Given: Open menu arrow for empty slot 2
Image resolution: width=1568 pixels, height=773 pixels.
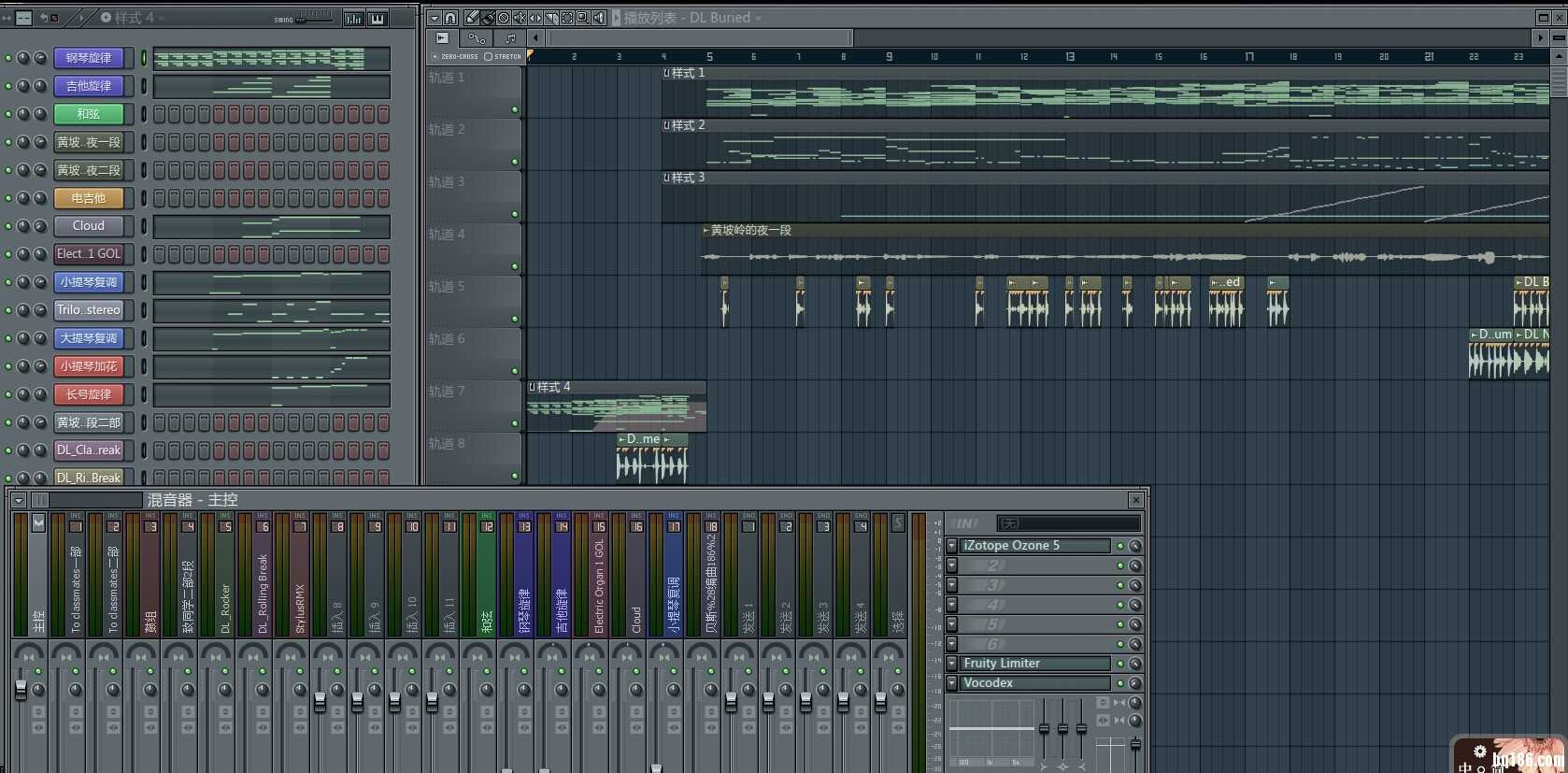Looking at the screenshot, I should point(952,565).
